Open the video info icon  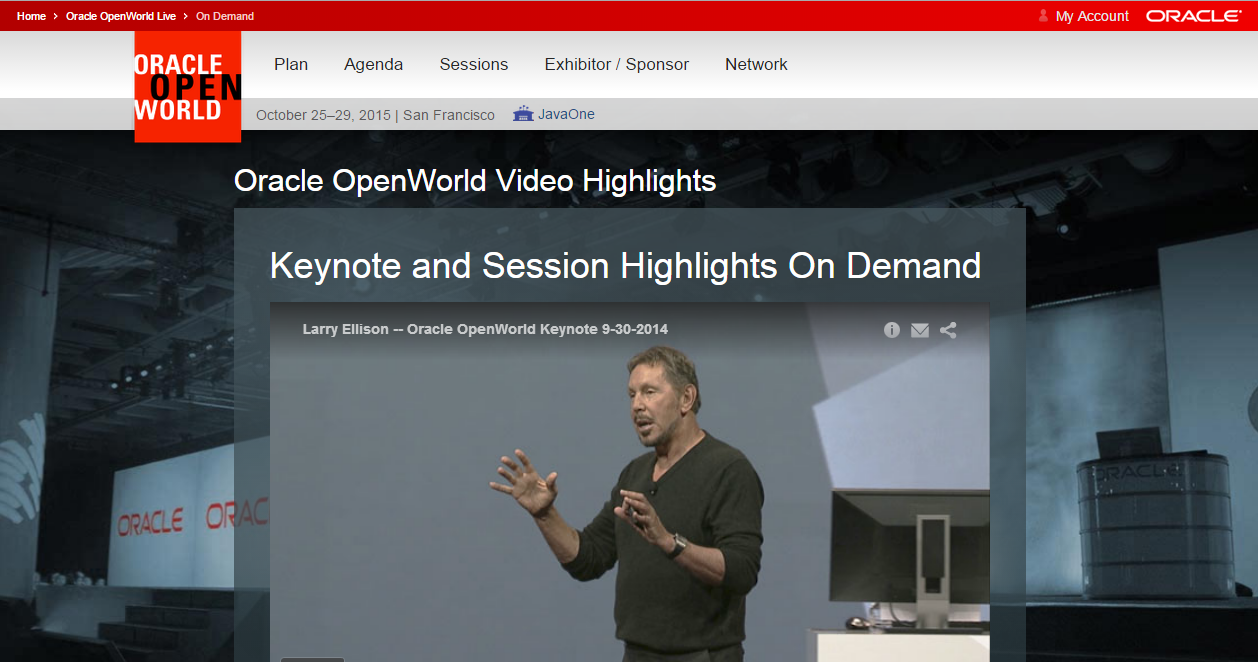point(892,330)
